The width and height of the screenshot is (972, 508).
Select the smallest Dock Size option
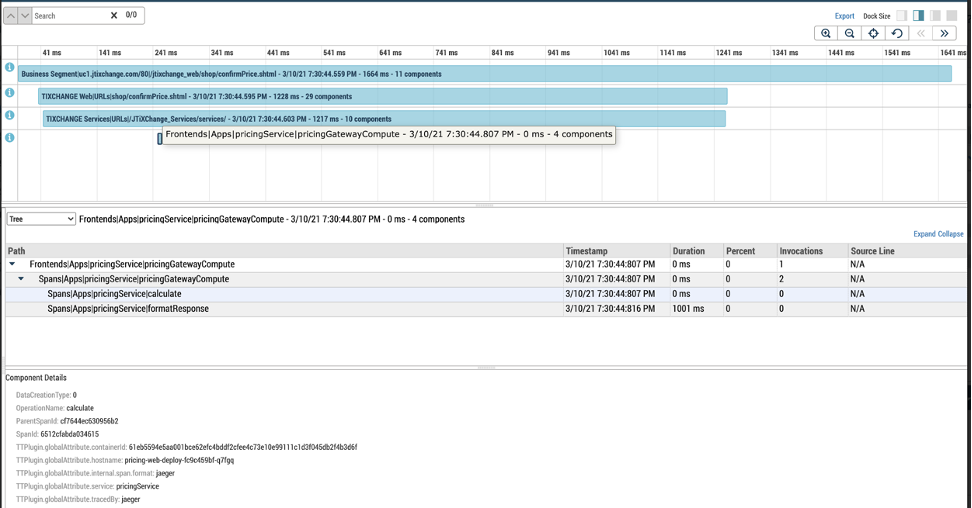[x=901, y=16]
